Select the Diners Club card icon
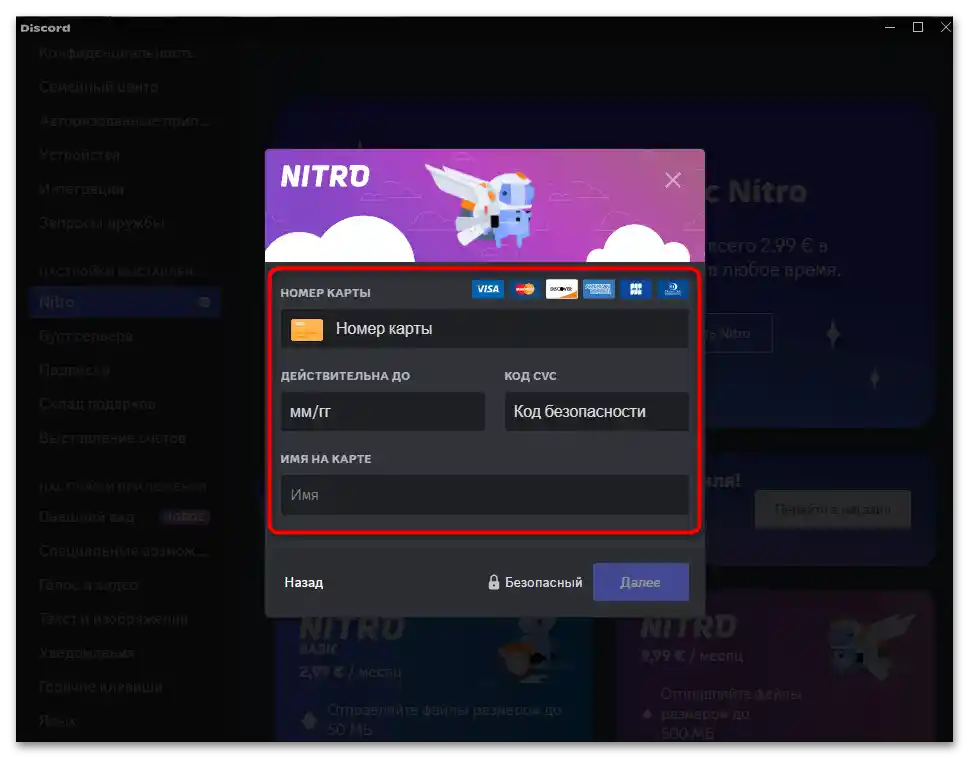The width and height of the screenshot is (969, 758). click(671, 289)
